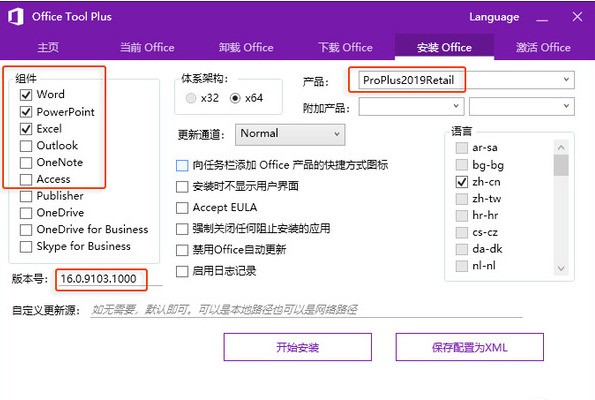Viewport: 595px width, 400px height.
Task: Uncheck the Excel component
Action: pyautogui.click(x=26, y=129)
